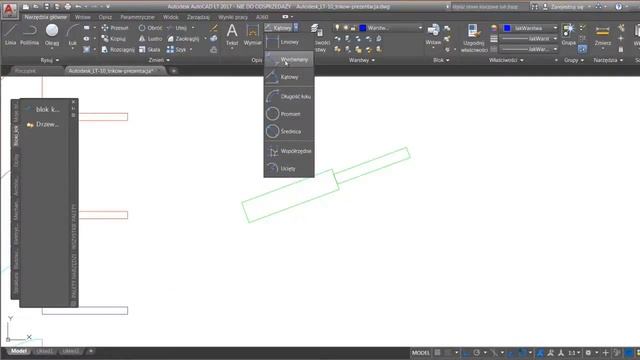Open the Tekst text tool
This screenshot has width=640, height=360.
[232, 34]
